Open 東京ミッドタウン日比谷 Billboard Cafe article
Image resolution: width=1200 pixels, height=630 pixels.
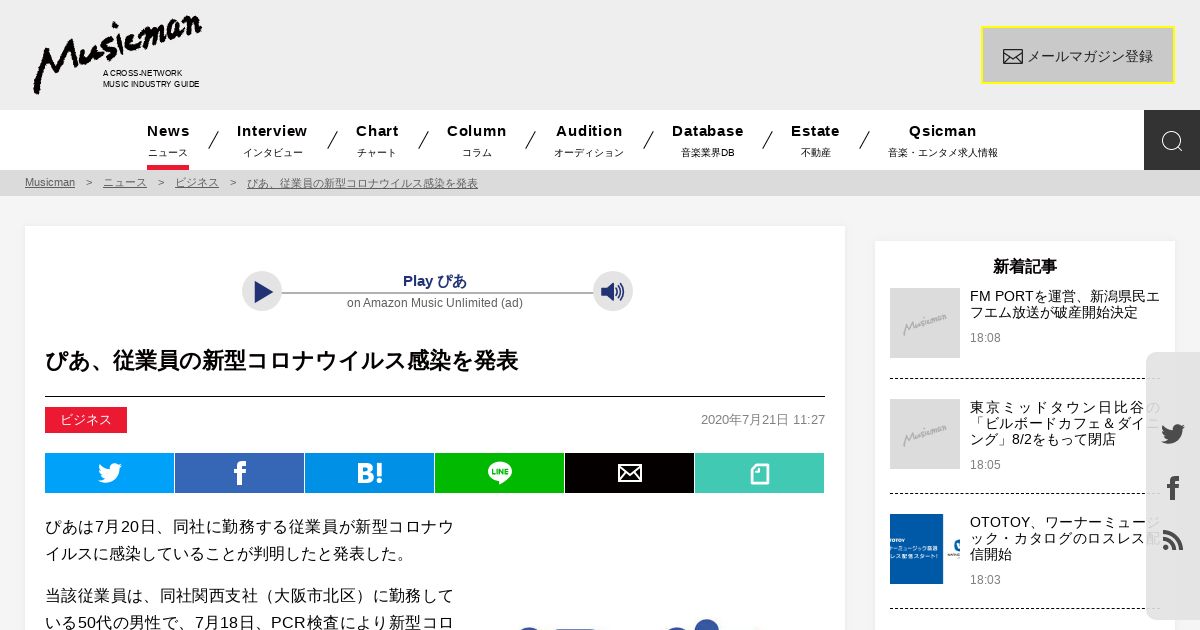point(1065,423)
